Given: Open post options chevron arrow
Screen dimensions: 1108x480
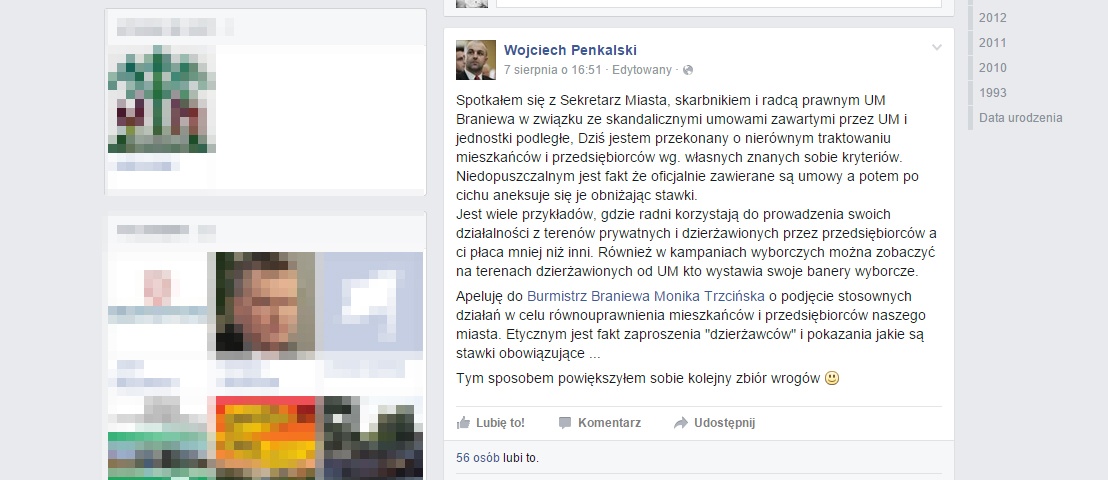Looking at the screenshot, I should point(936,47).
